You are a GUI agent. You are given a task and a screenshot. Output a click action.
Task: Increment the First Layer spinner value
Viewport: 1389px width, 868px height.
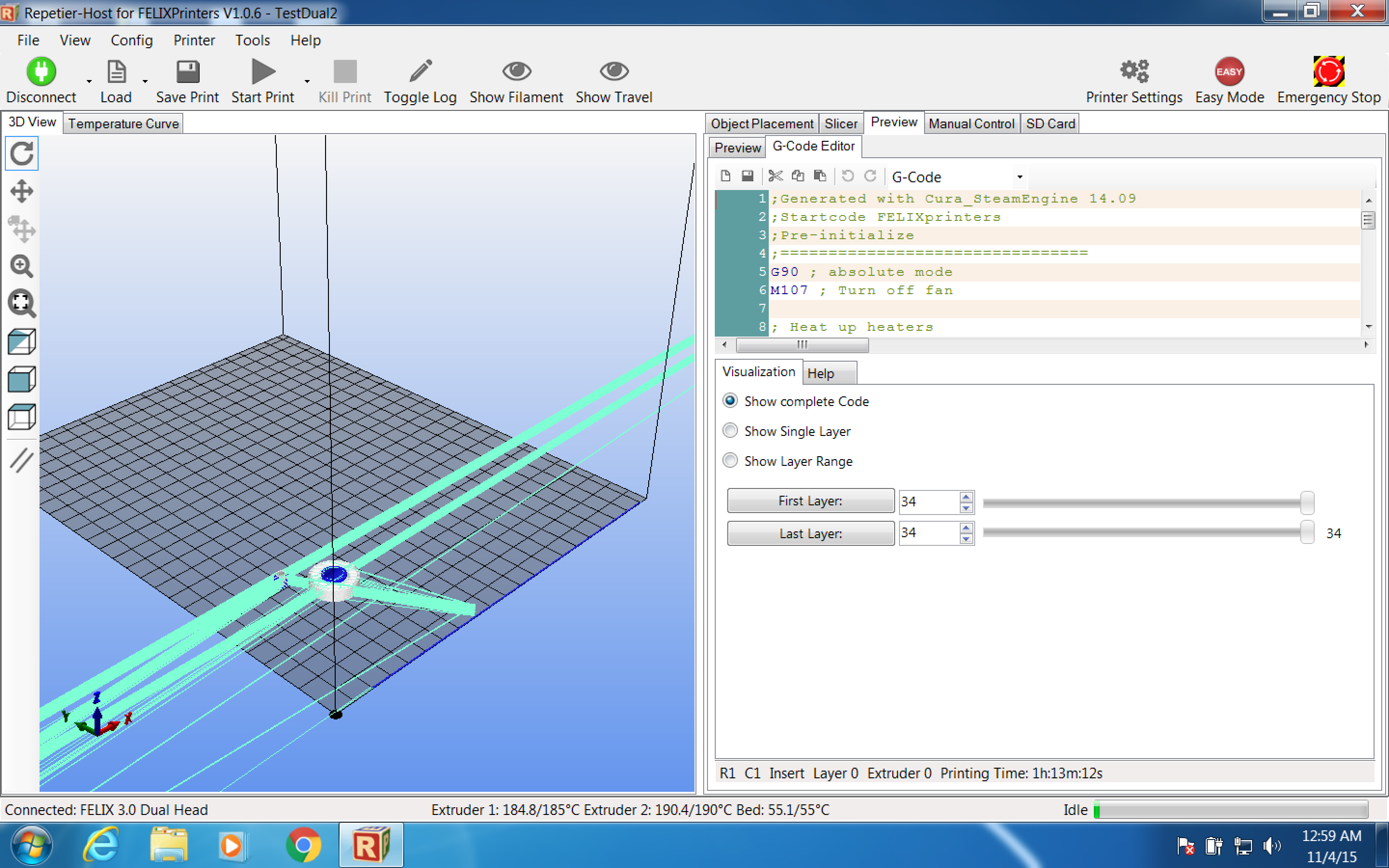pos(966,497)
